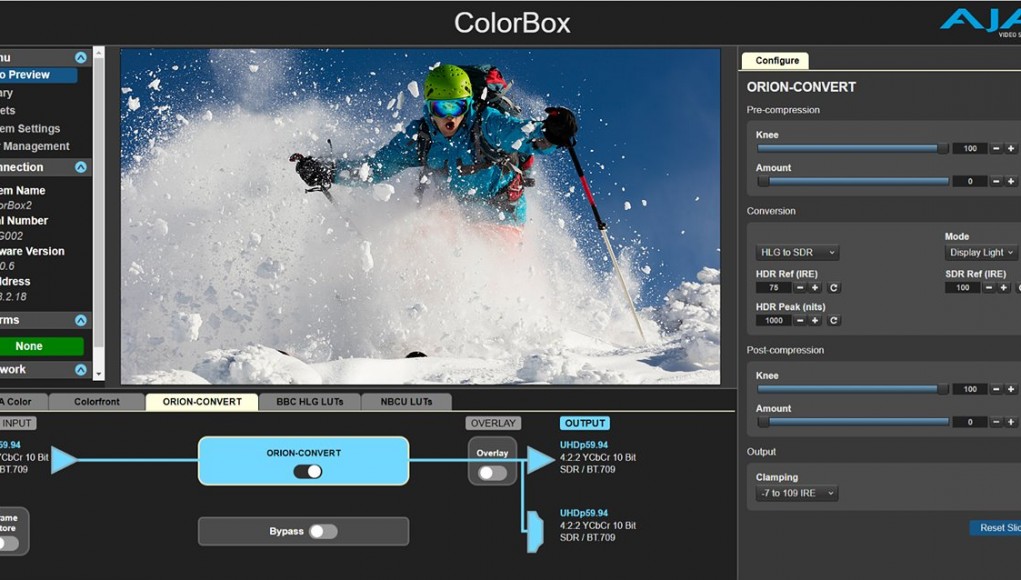Switch to the NBCU LUTs tab
Image resolution: width=1021 pixels, height=580 pixels.
coord(406,402)
